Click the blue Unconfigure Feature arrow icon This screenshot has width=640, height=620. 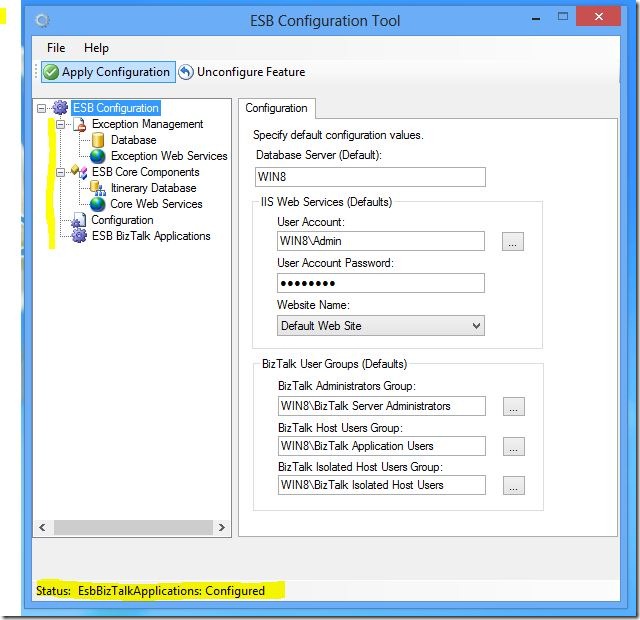tap(186, 72)
